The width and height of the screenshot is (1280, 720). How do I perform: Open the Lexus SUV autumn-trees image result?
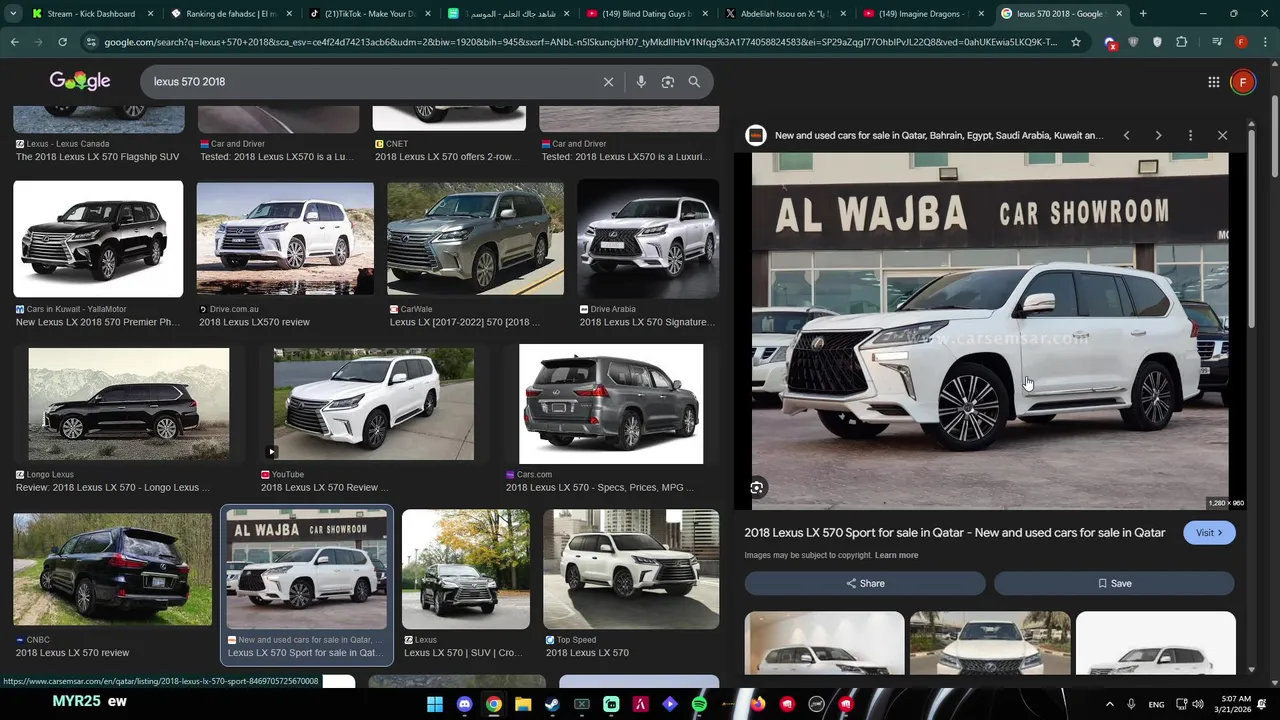pos(466,569)
